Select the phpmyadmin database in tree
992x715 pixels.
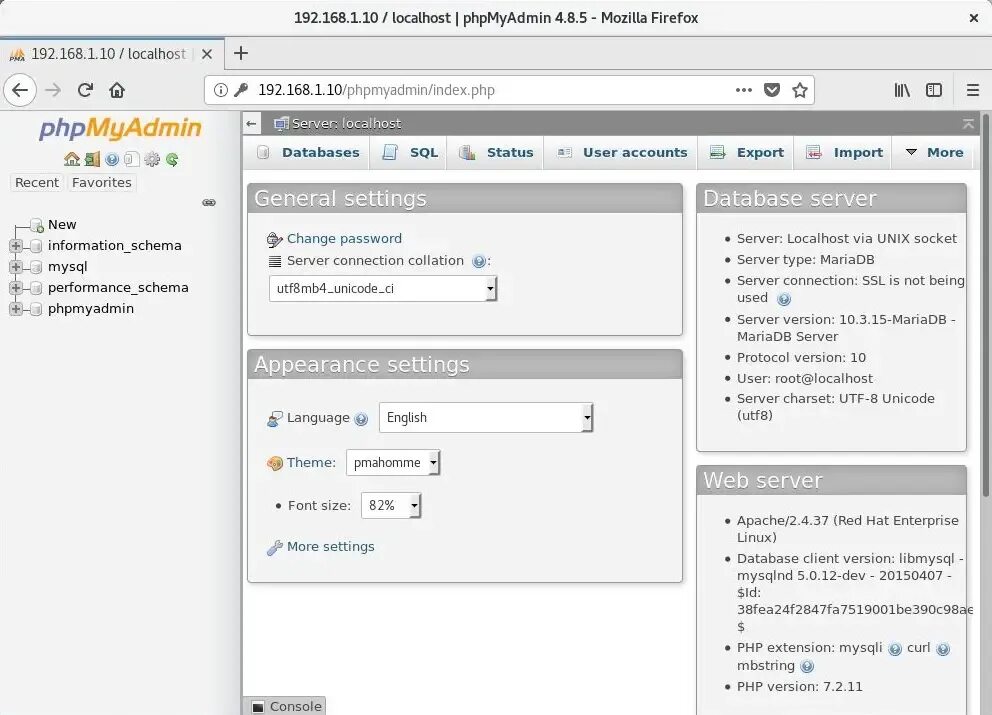[91, 309]
